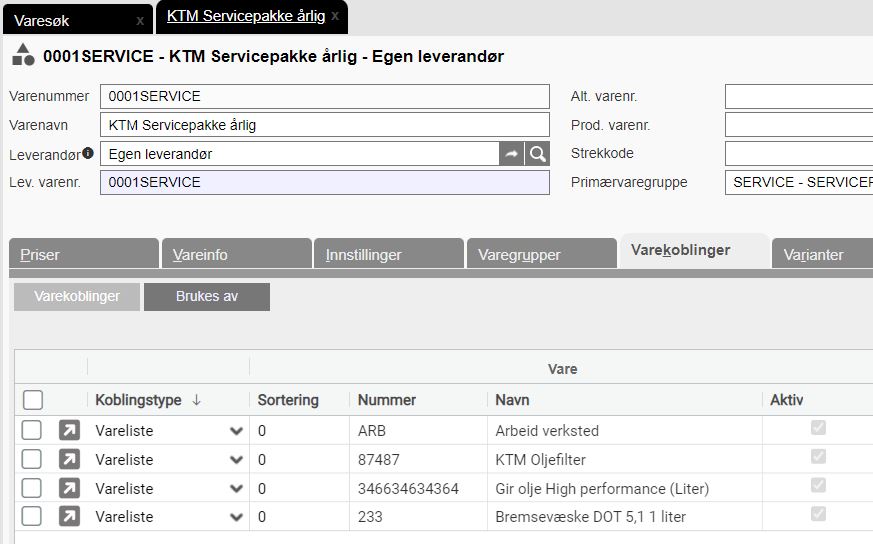Open linked item in 346634634364 row
The image size is (873, 544).
[69, 488]
